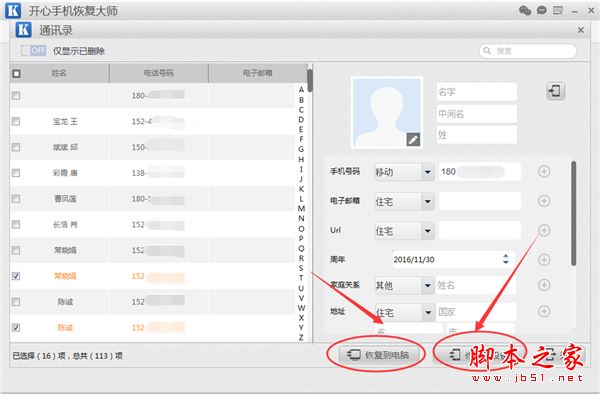This screenshot has width=600, height=394.
Task: Open the feedback window icon in title bar
Action: click(558, 10)
